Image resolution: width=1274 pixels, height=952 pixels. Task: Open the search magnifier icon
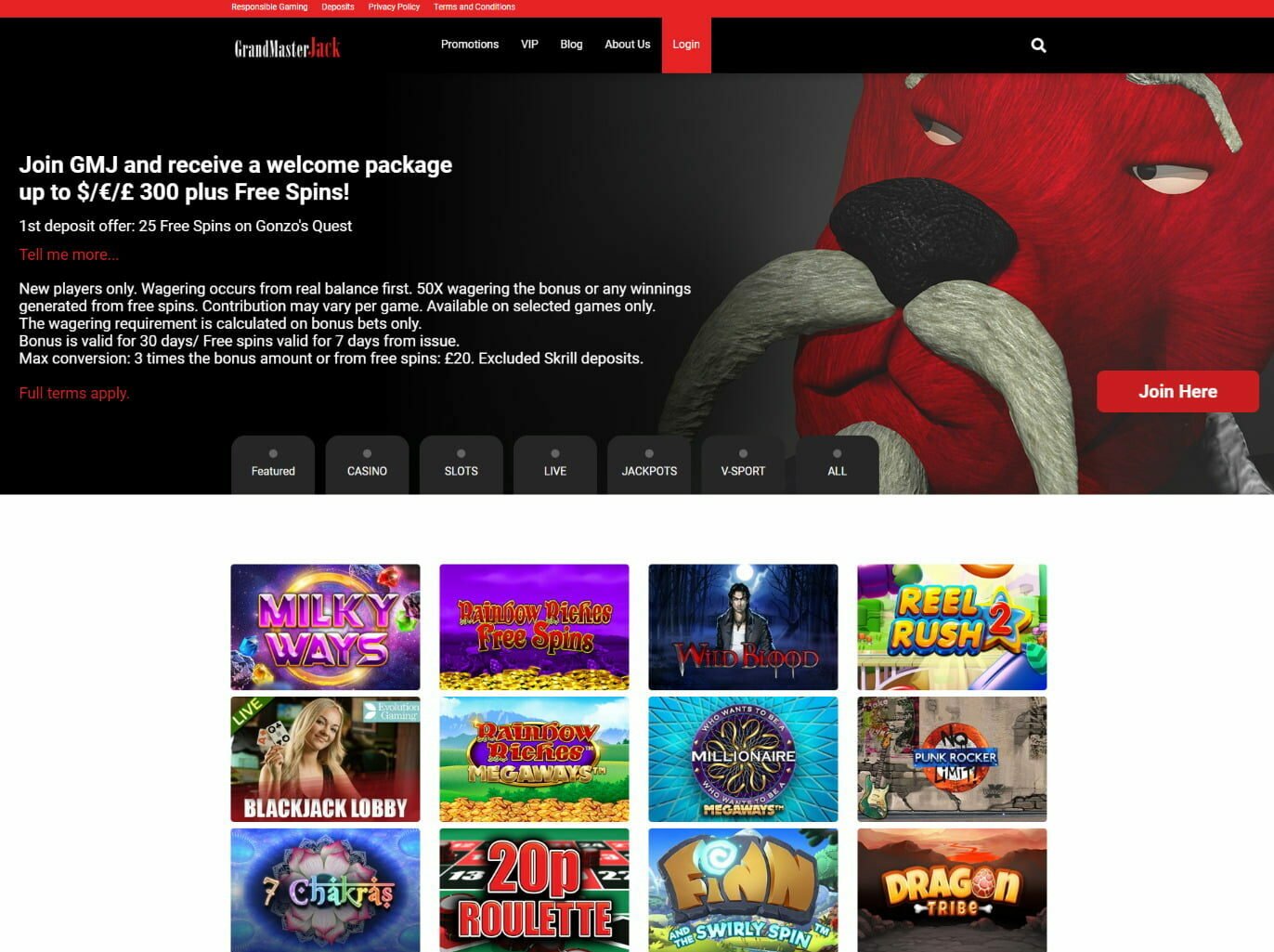(1038, 45)
